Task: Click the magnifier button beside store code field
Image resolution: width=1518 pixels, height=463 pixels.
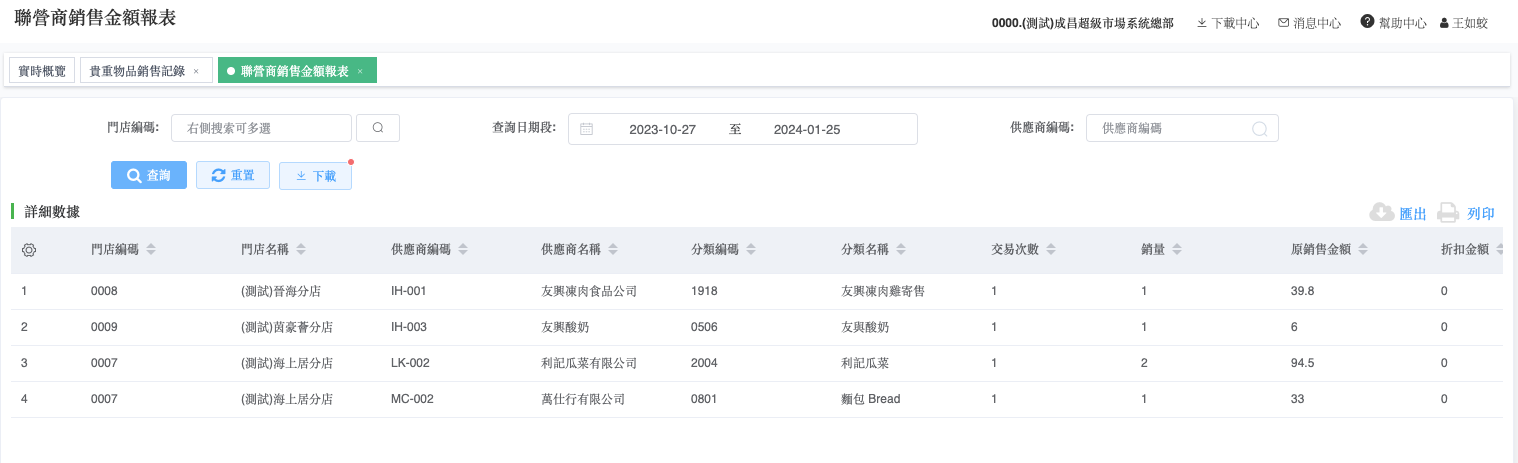Action: (x=378, y=128)
